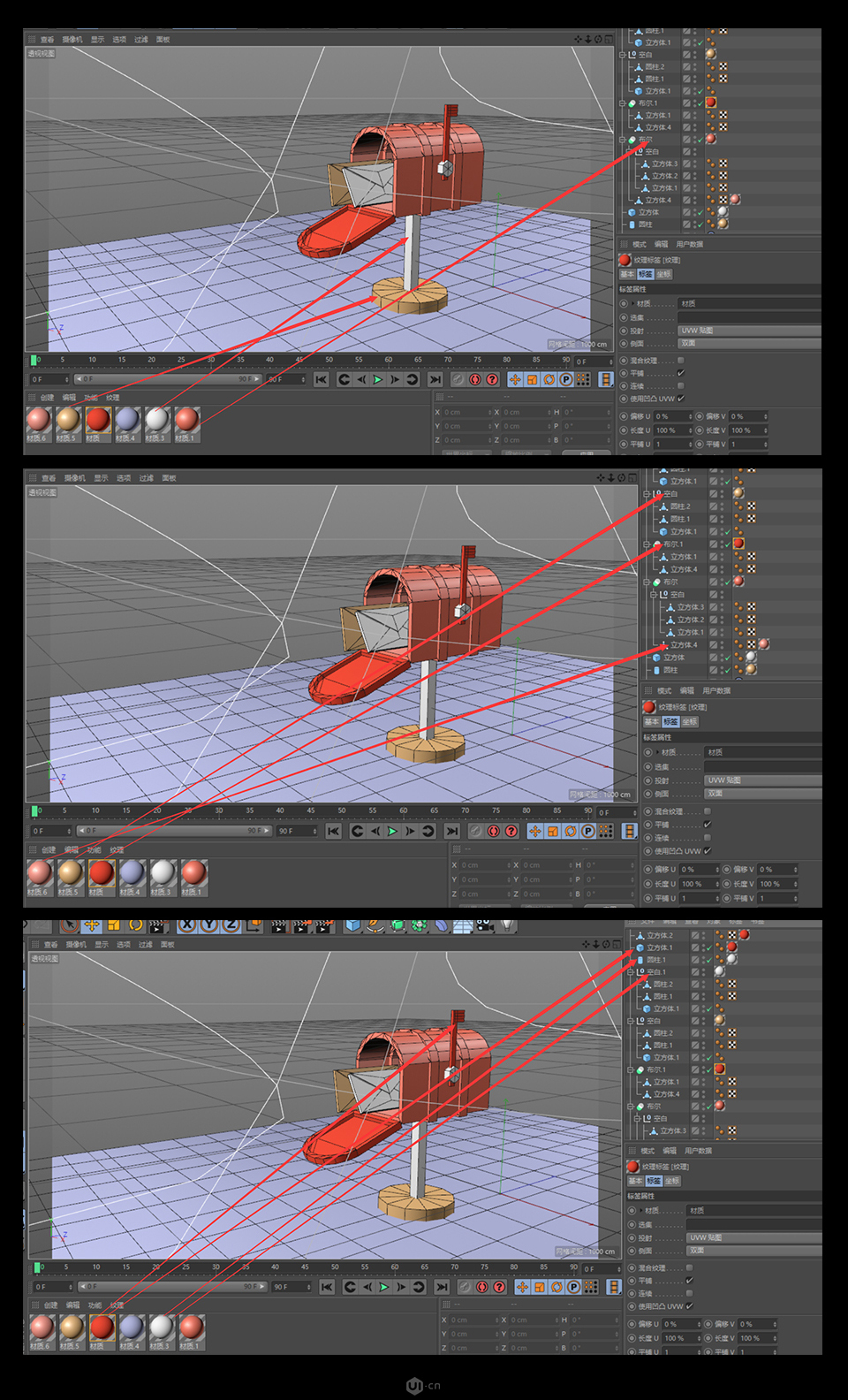The height and width of the screenshot is (1400, 848).
Task: Select 立方体.4 under 空白 in the middle object manager
Action: click(x=684, y=645)
